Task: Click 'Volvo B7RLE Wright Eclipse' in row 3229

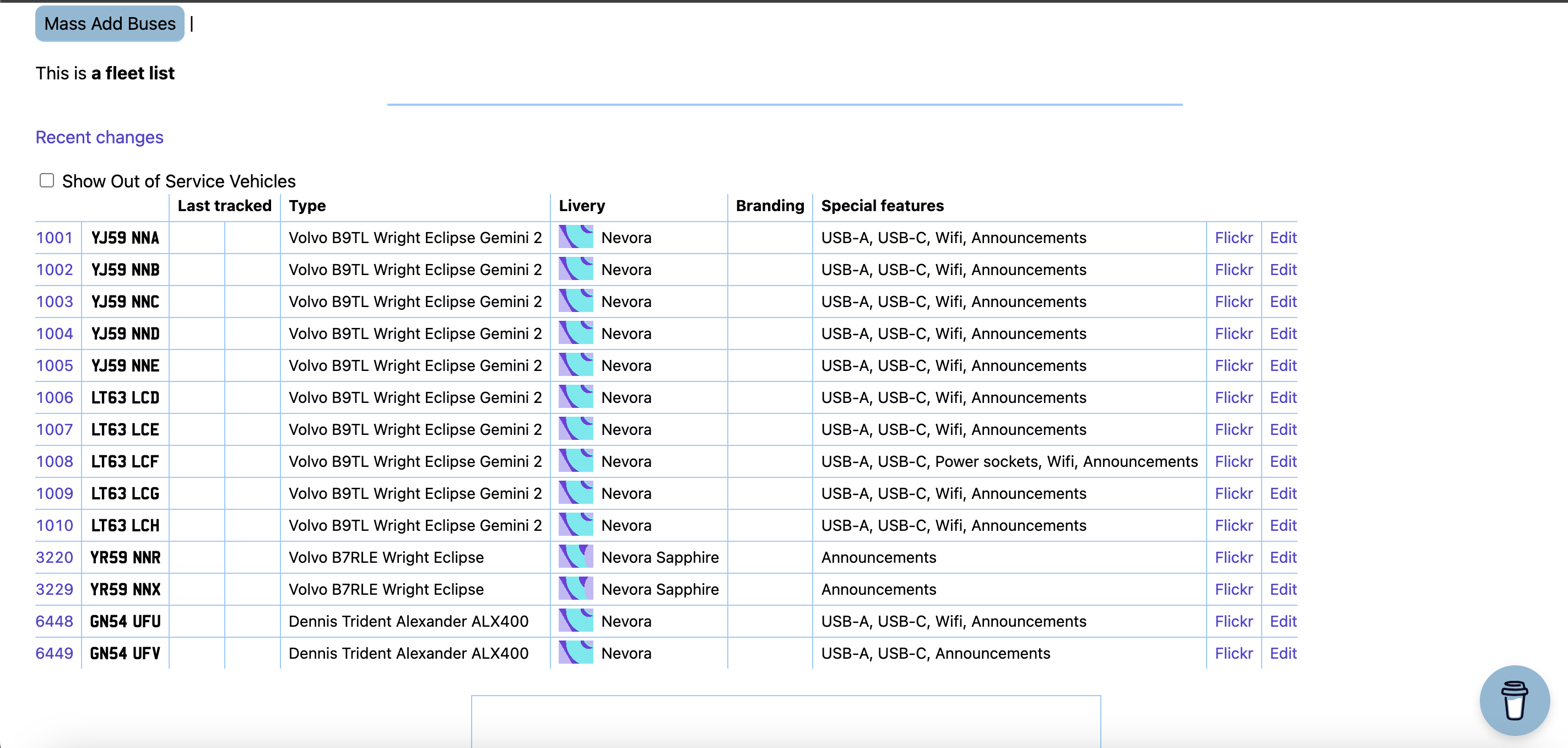Action: 386,589
